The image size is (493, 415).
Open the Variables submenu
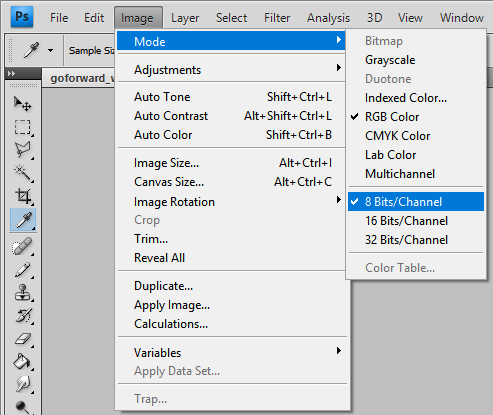click(231, 352)
